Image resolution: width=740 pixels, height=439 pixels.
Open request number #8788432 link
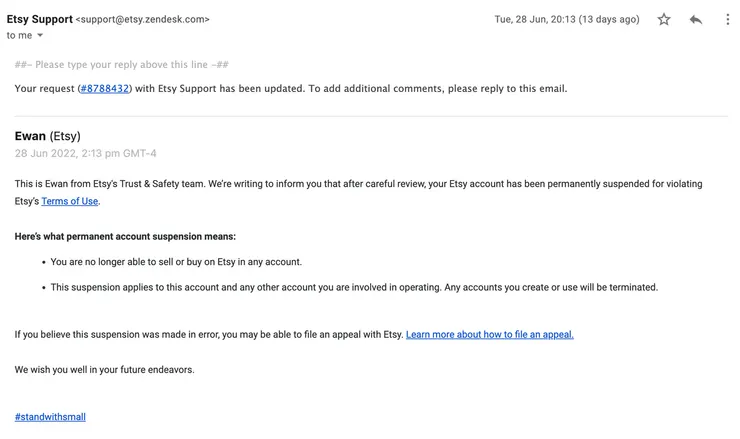(x=104, y=88)
